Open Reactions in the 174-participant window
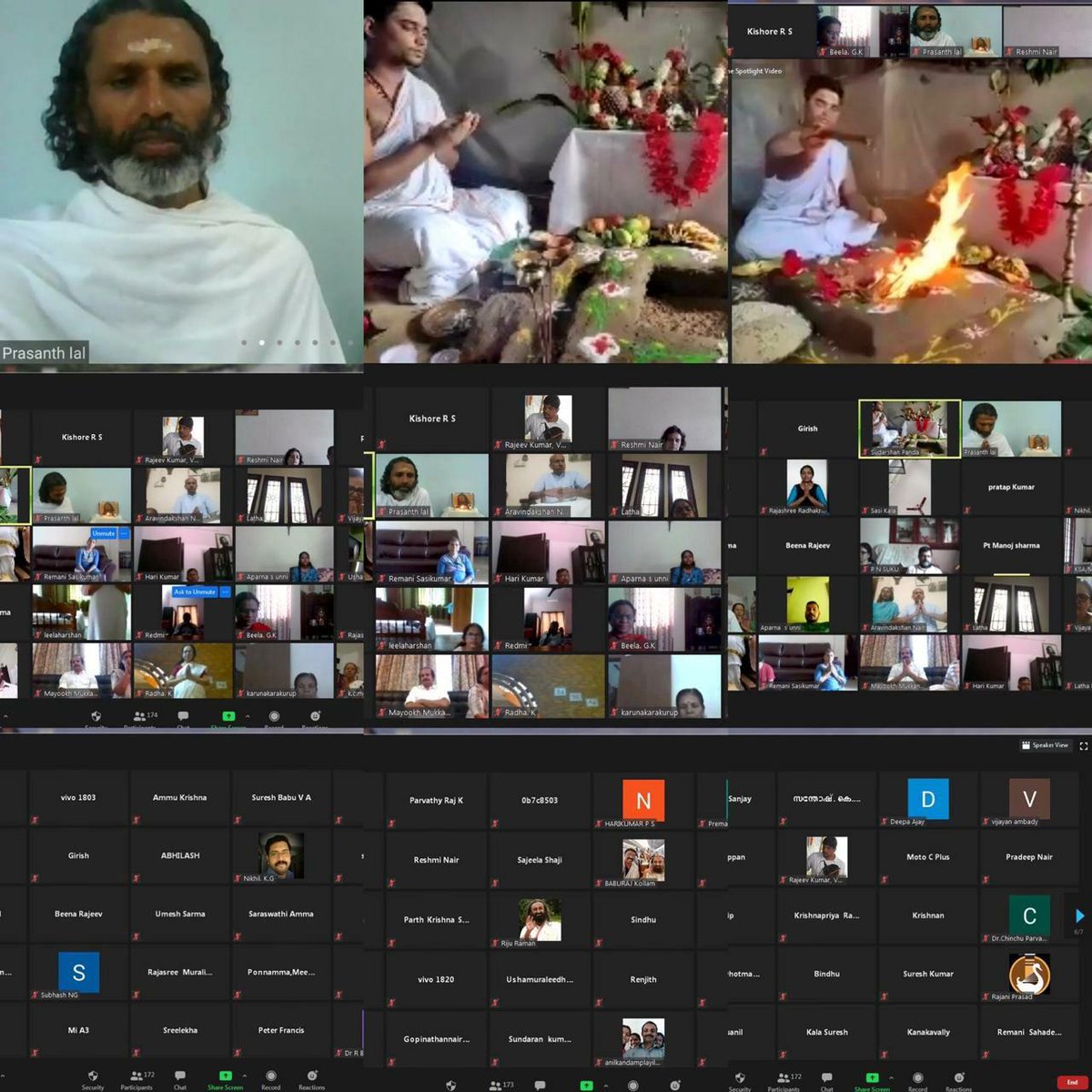The height and width of the screenshot is (1092, 1092). (315, 719)
